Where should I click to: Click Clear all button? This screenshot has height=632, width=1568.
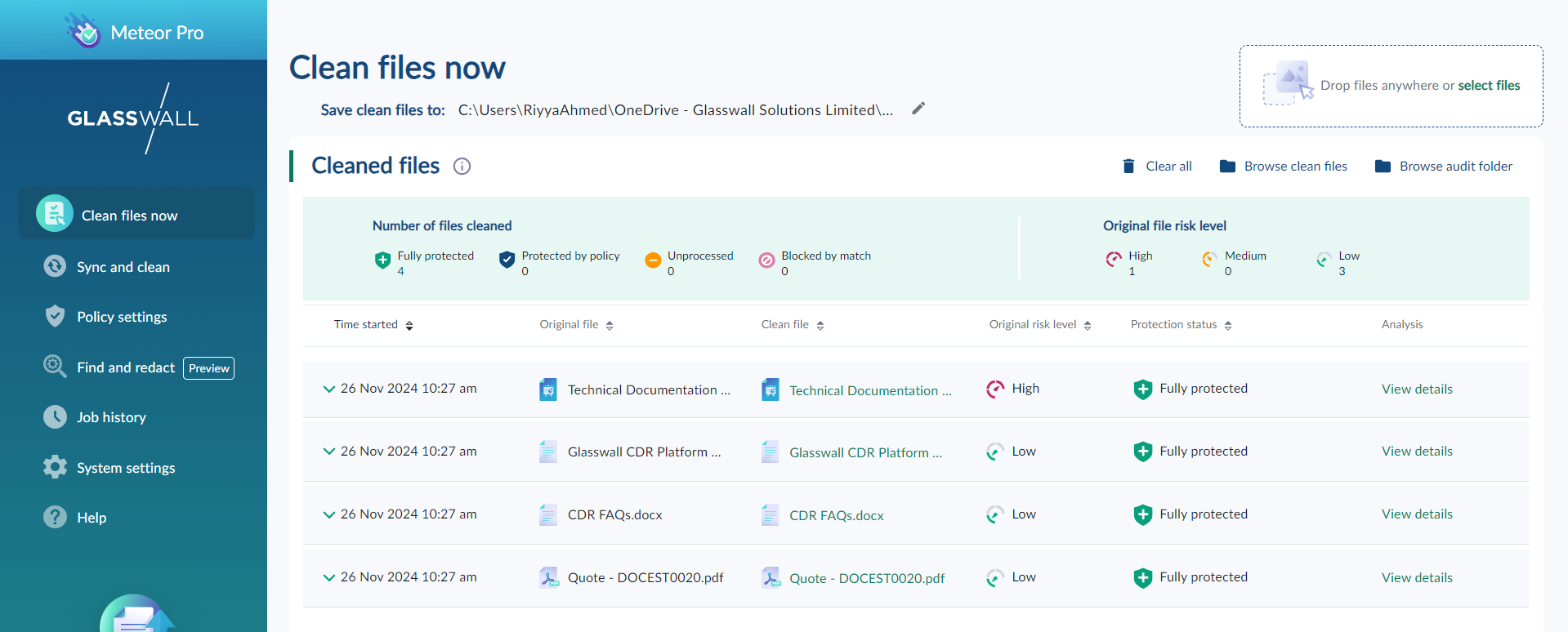tap(1157, 166)
